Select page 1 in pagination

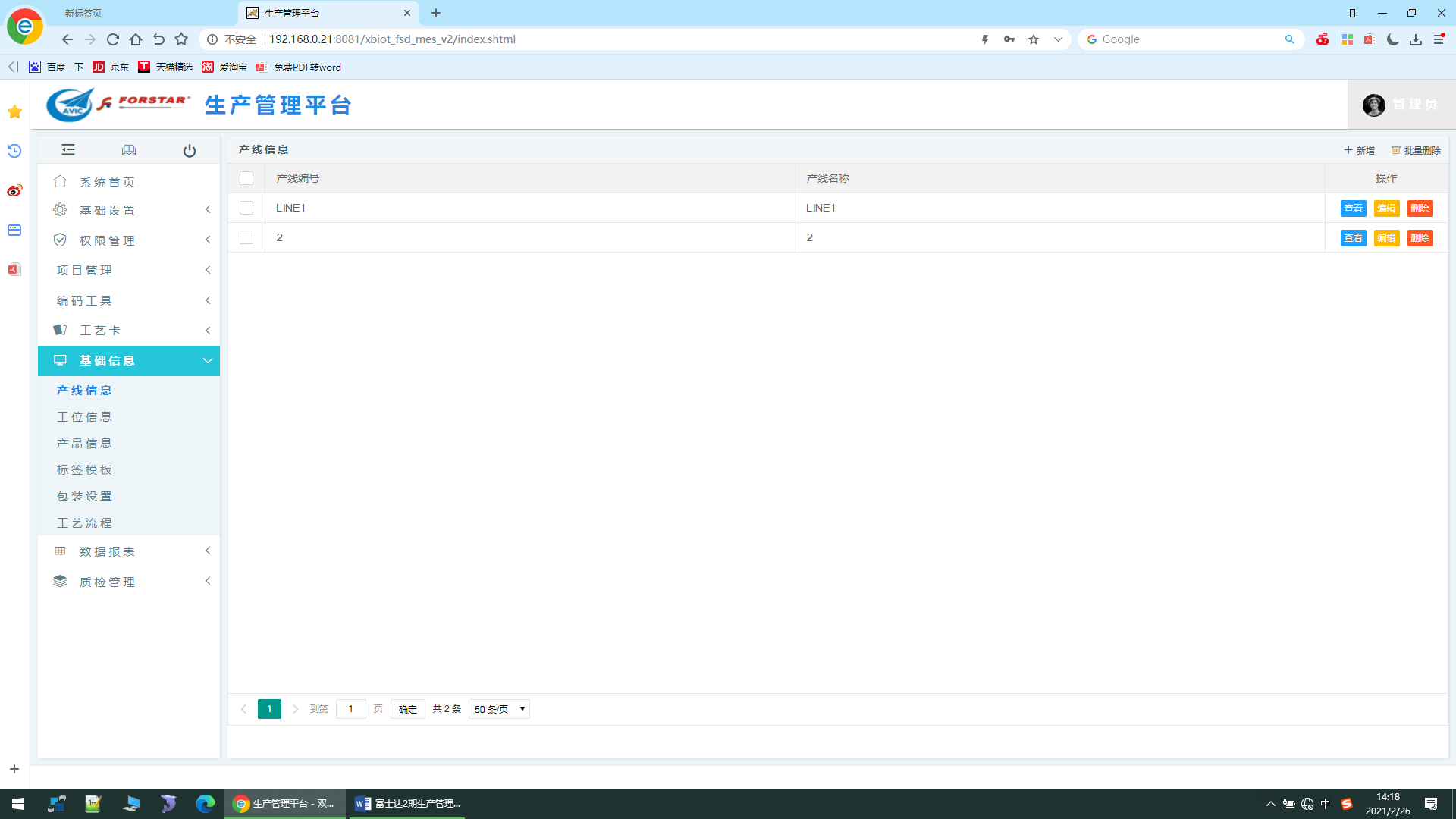269,709
